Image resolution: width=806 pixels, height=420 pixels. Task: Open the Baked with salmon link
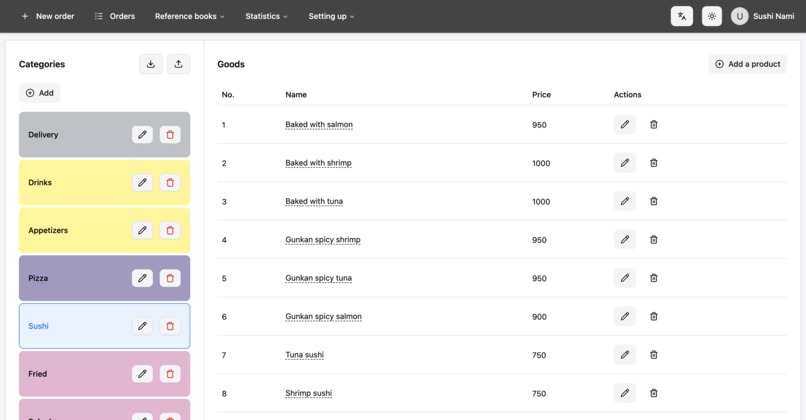(319, 124)
